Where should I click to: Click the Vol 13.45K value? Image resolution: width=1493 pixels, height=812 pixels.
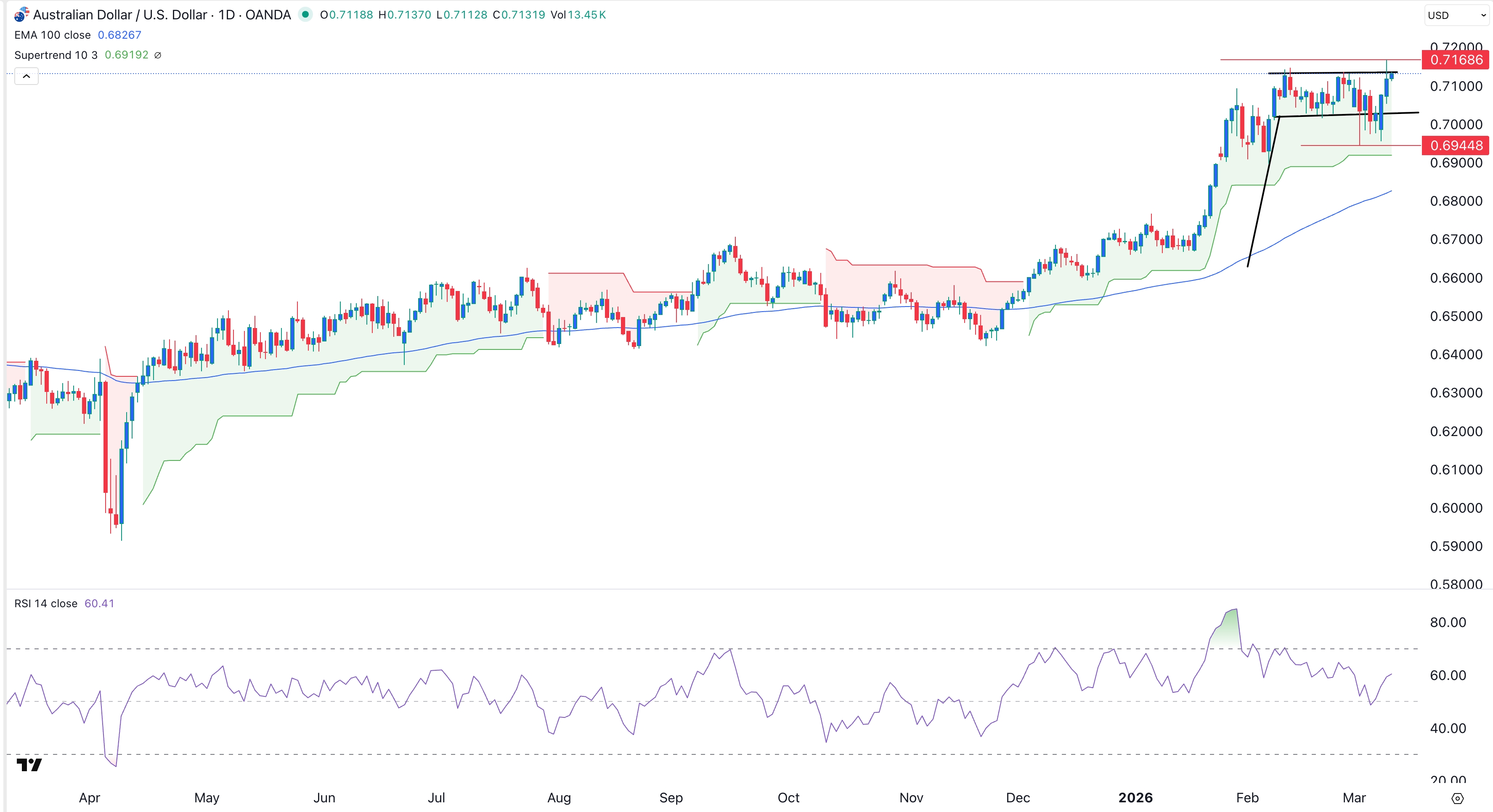click(579, 15)
